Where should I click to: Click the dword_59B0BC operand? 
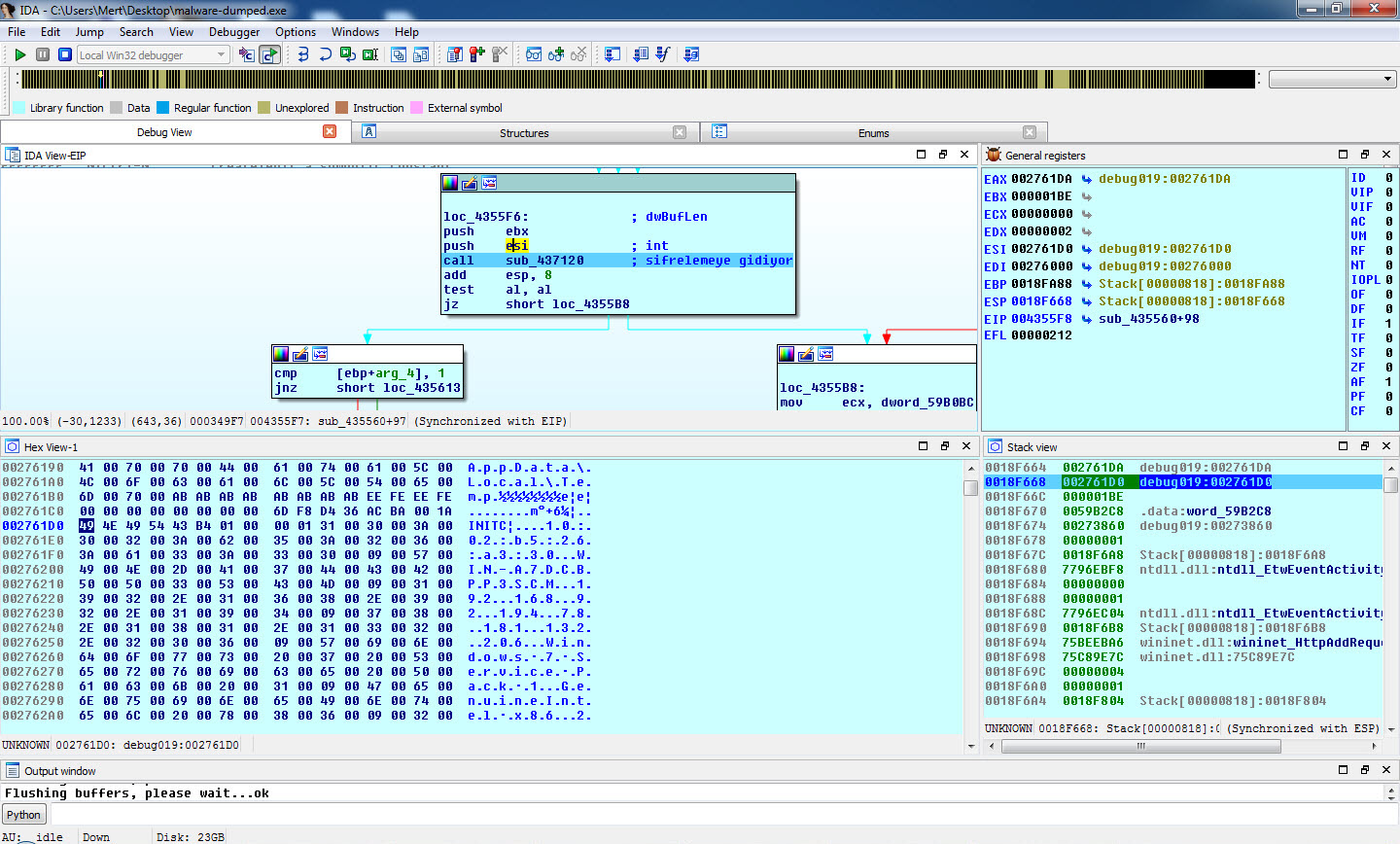[927, 403]
